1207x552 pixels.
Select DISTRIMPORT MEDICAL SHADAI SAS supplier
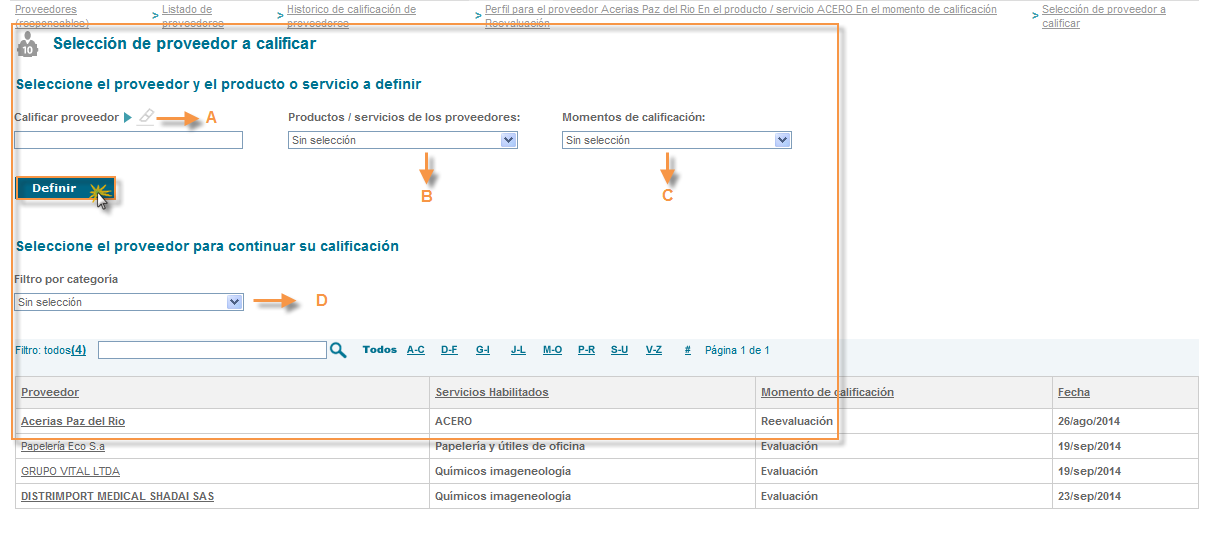point(117,496)
